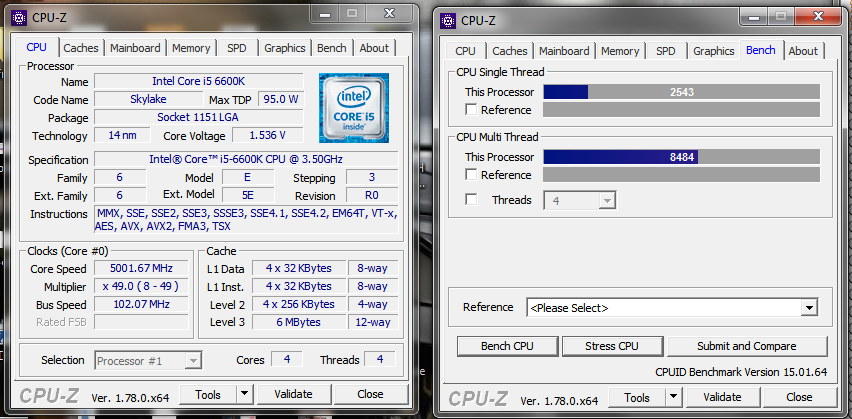852x419 pixels.
Task: Click the Multiplier value x 49.0 (8 - 49)
Action: coord(141,286)
